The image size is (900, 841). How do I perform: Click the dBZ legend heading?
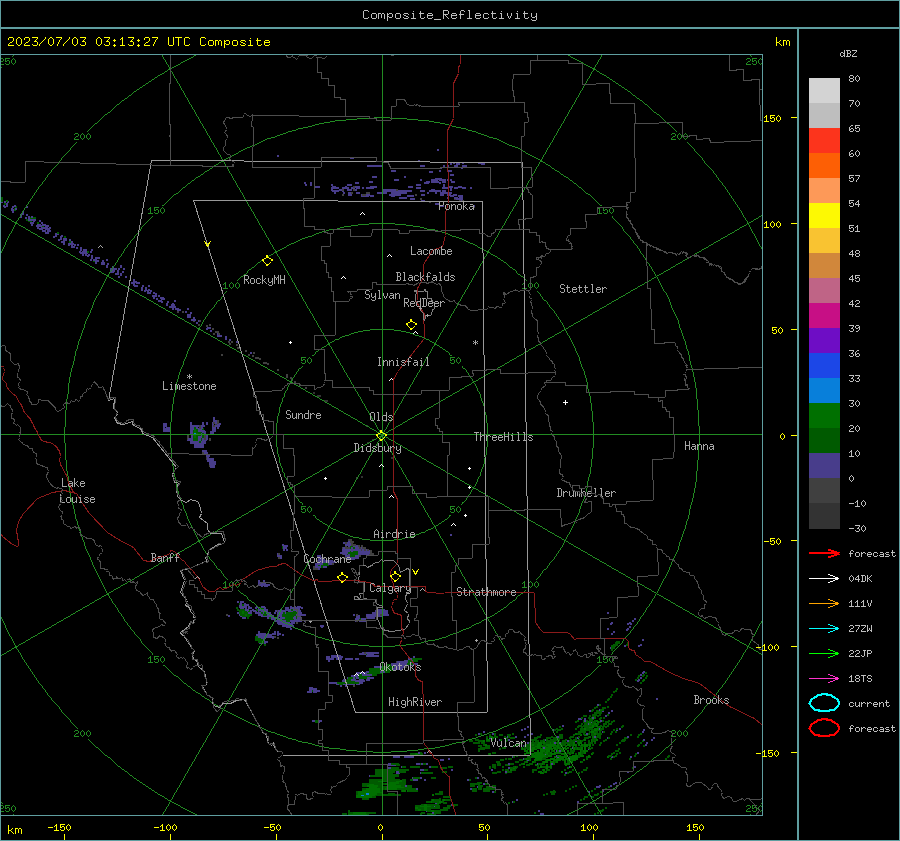(x=848, y=53)
